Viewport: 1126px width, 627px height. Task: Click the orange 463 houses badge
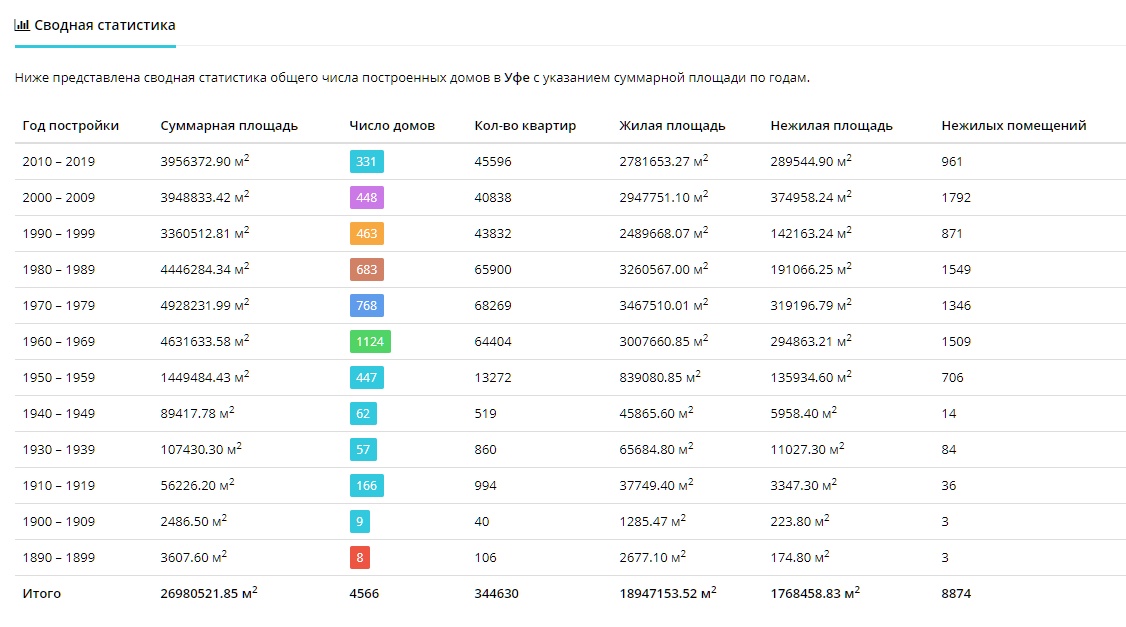tap(366, 233)
